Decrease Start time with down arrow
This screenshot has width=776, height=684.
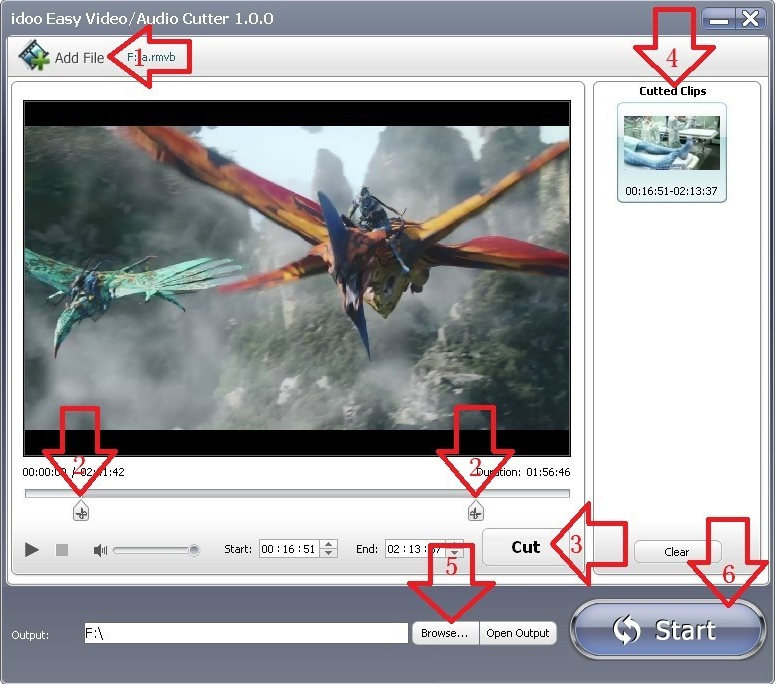click(330, 554)
